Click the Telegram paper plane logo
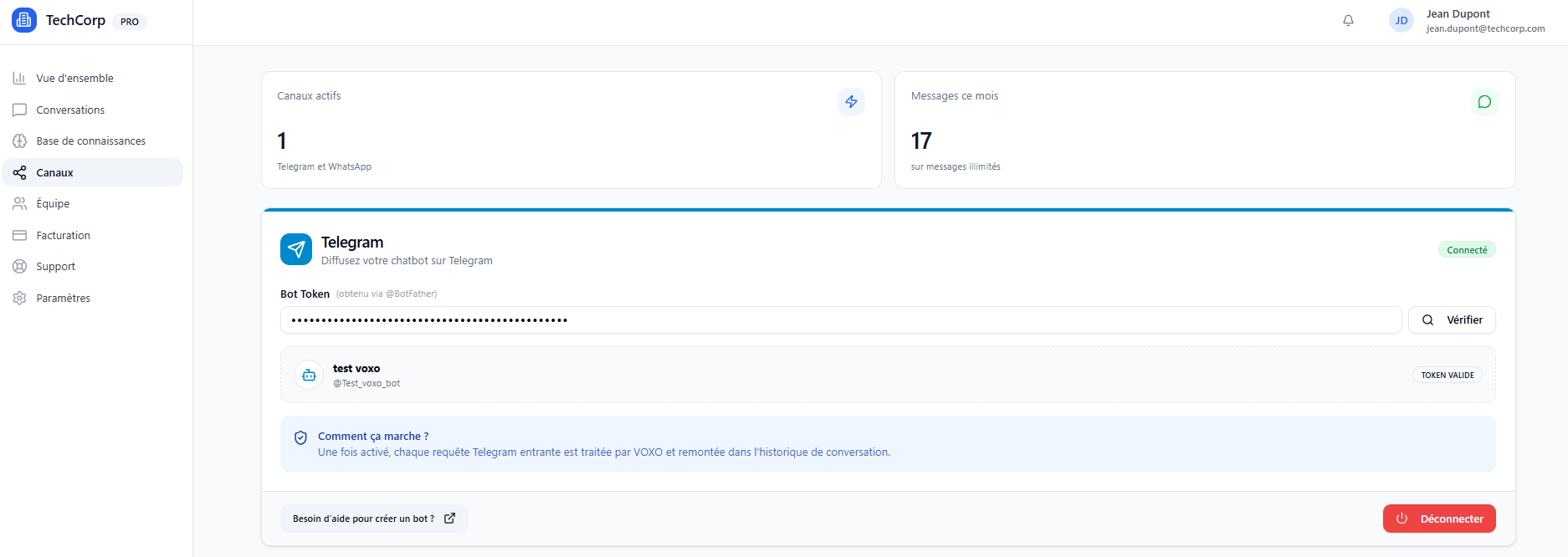The image size is (1568, 557). (296, 249)
